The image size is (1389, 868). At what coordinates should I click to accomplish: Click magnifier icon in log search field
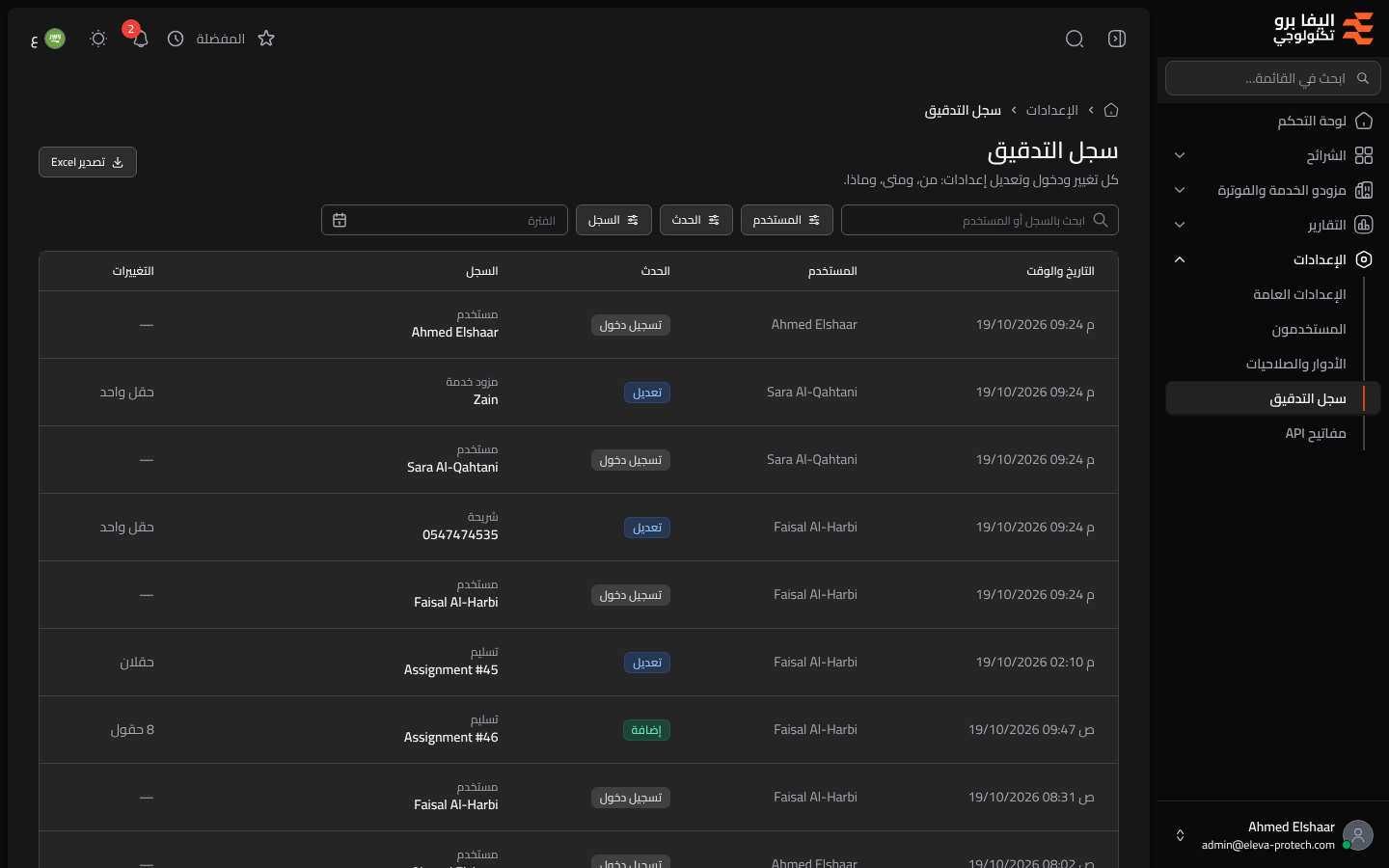(1101, 220)
